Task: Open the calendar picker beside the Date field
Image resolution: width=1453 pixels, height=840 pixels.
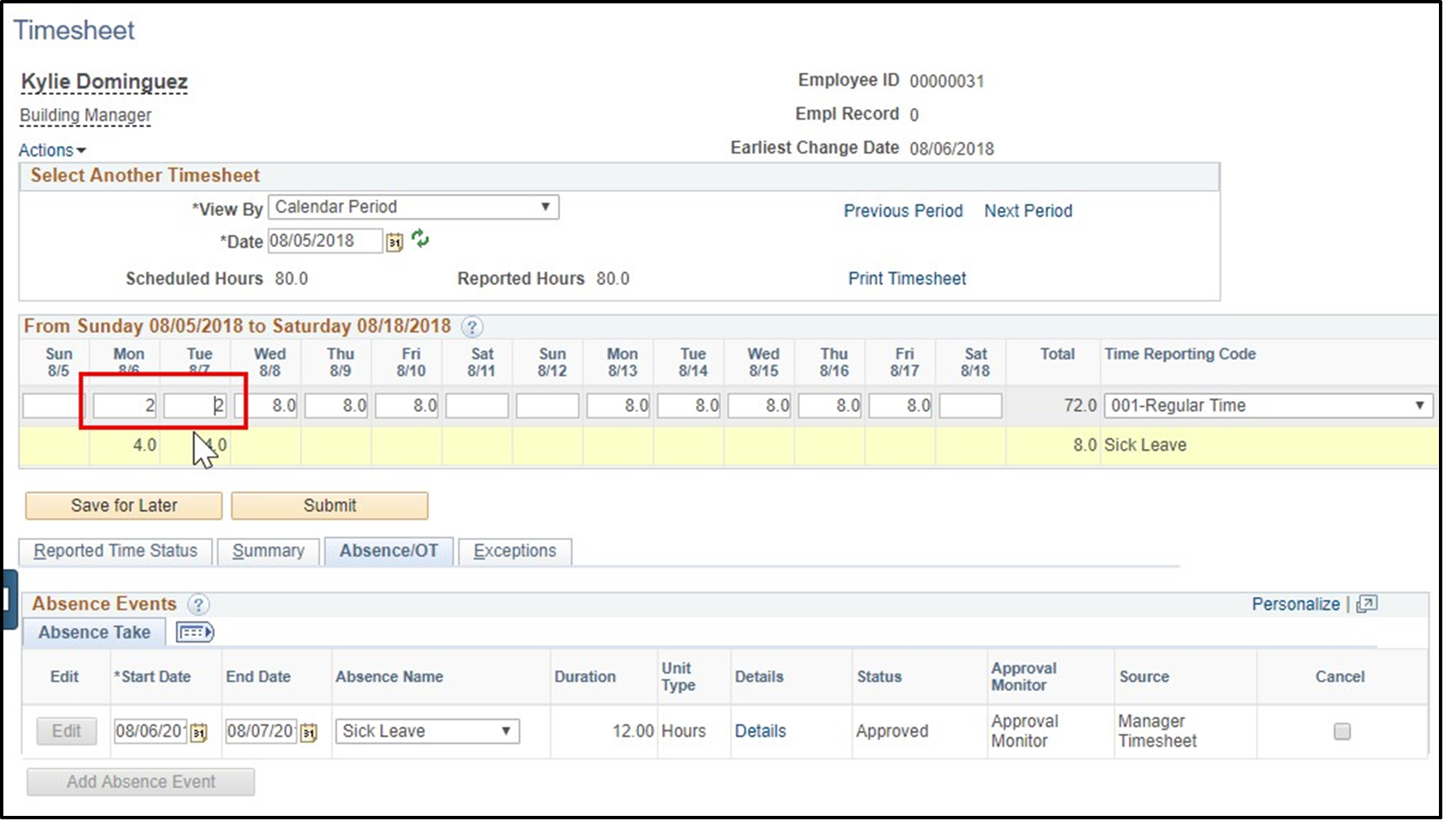Action: pos(395,241)
